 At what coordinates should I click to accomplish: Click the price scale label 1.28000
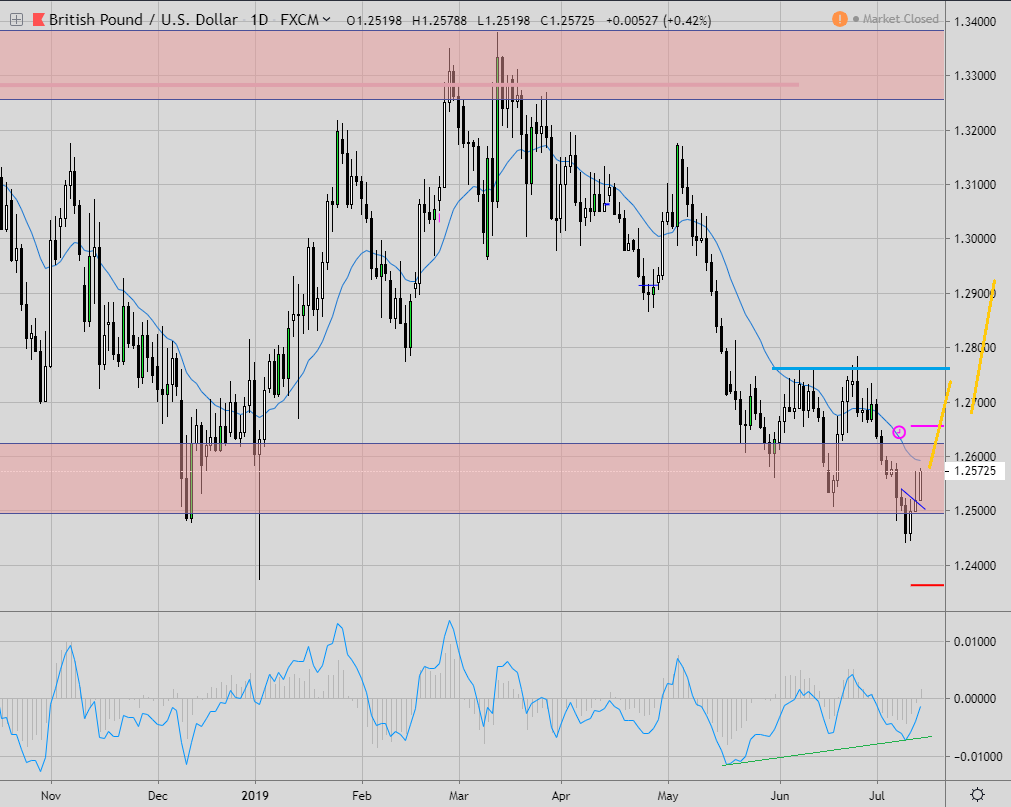(975, 348)
